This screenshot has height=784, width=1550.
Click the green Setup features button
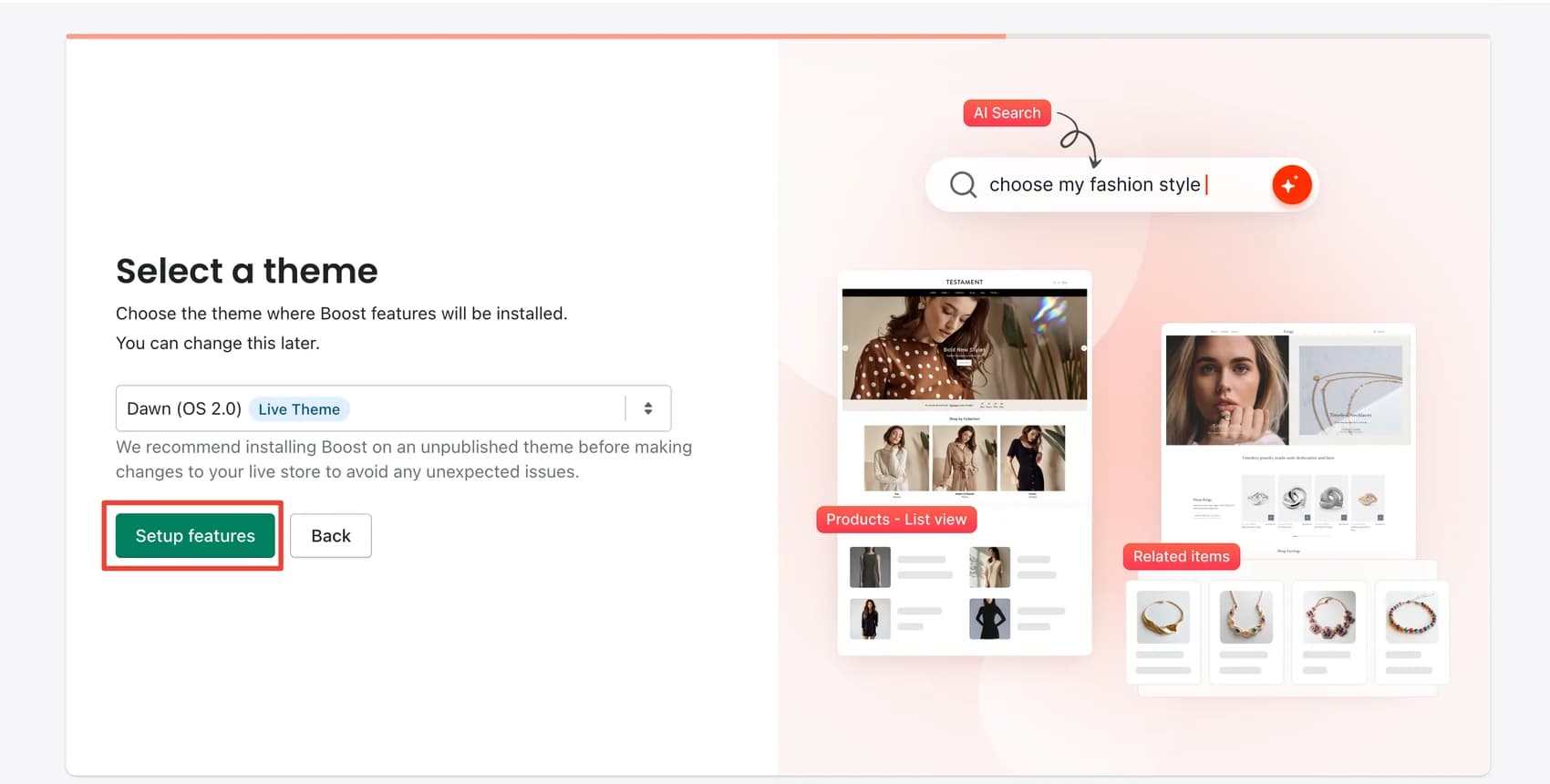pos(195,536)
